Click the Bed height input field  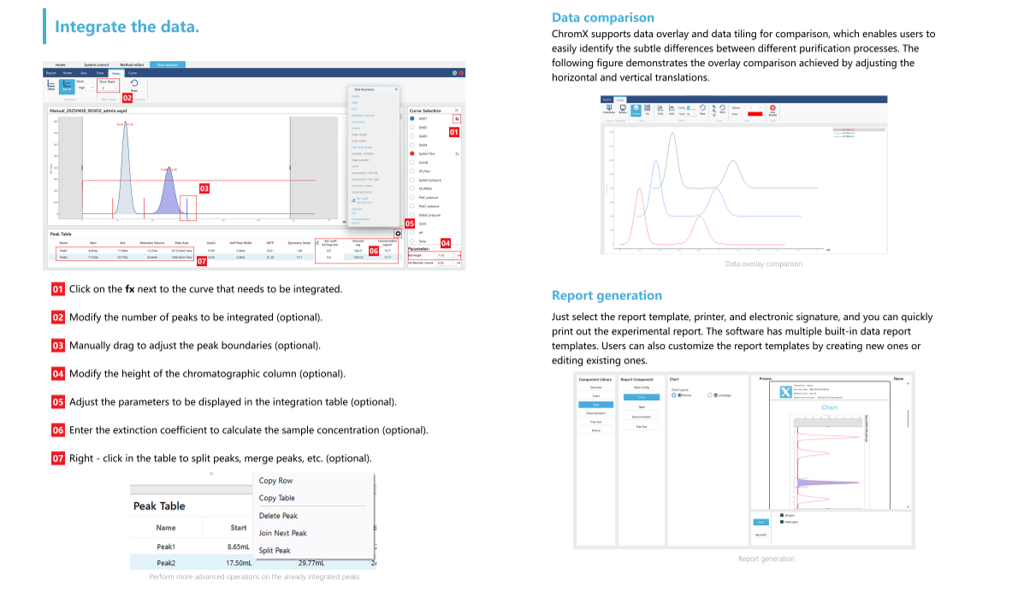click(447, 255)
